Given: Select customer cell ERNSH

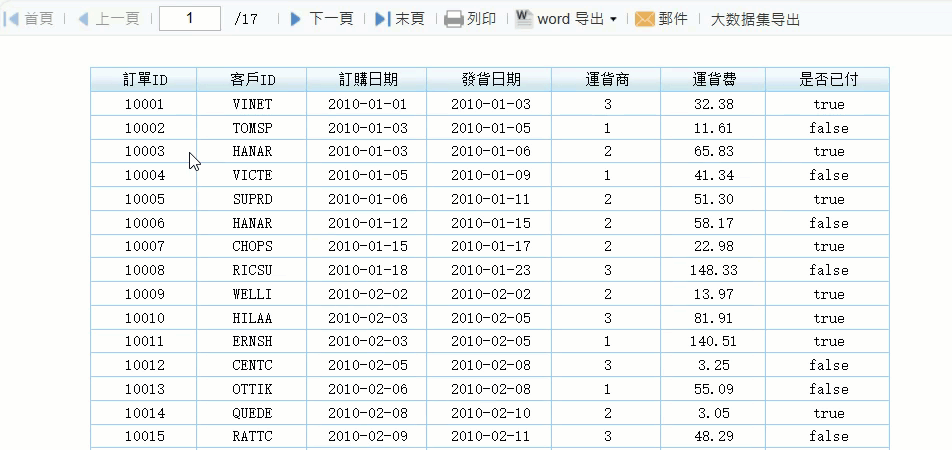Looking at the screenshot, I should 252,342.
